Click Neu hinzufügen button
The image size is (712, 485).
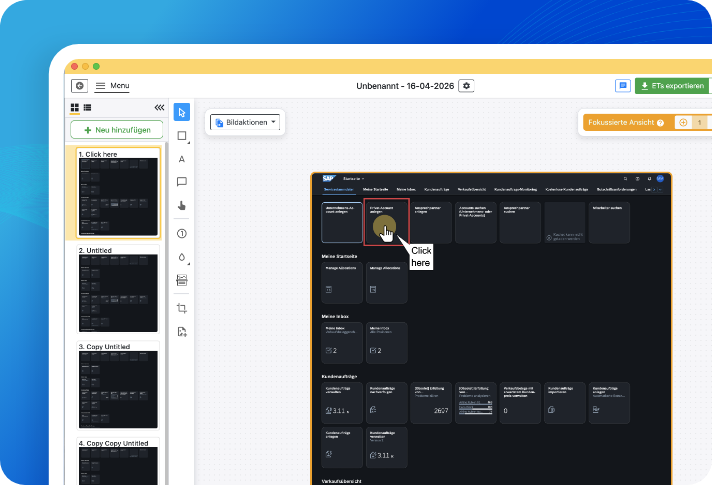(117, 130)
